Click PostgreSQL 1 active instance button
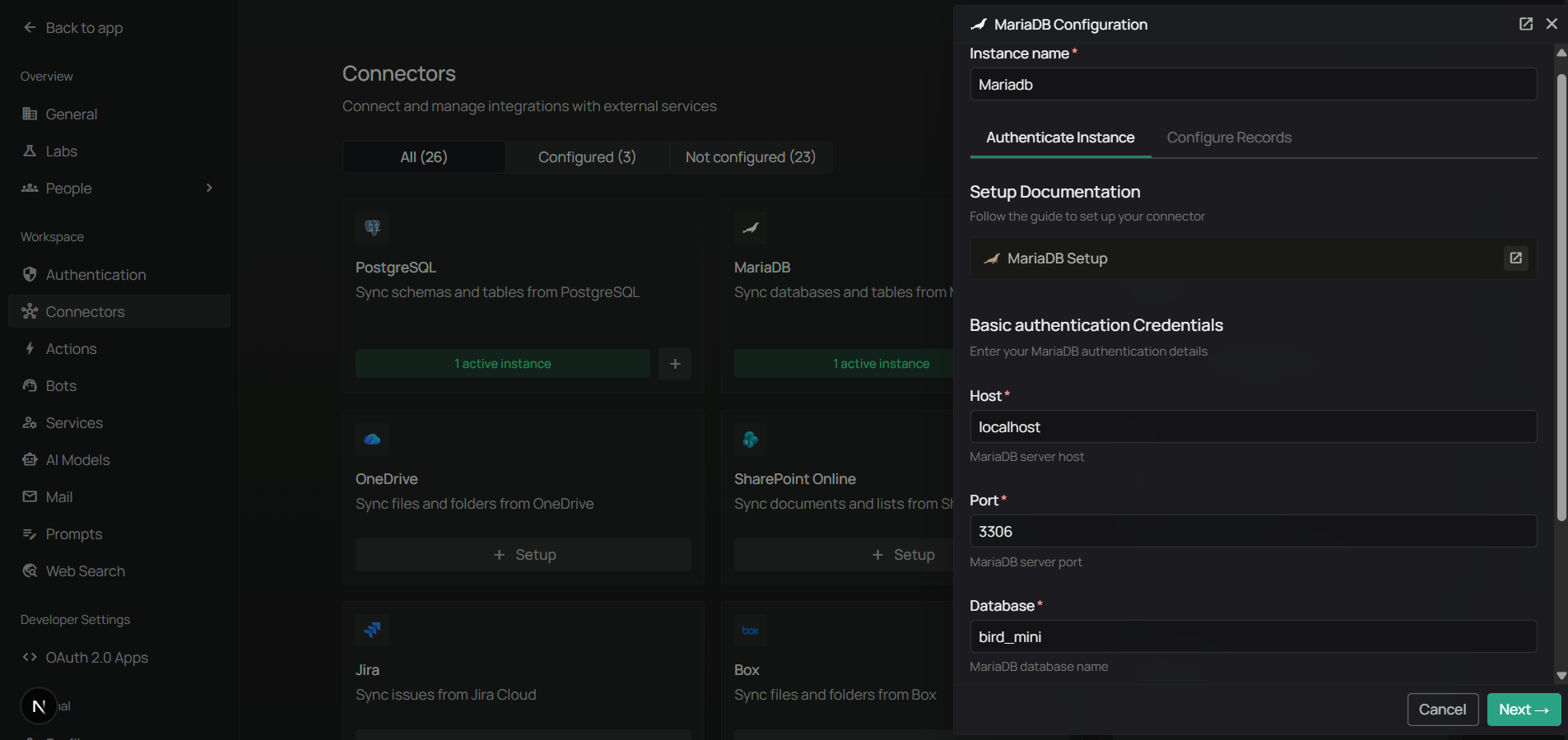1568x740 pixels. click(x=503, y=364)
